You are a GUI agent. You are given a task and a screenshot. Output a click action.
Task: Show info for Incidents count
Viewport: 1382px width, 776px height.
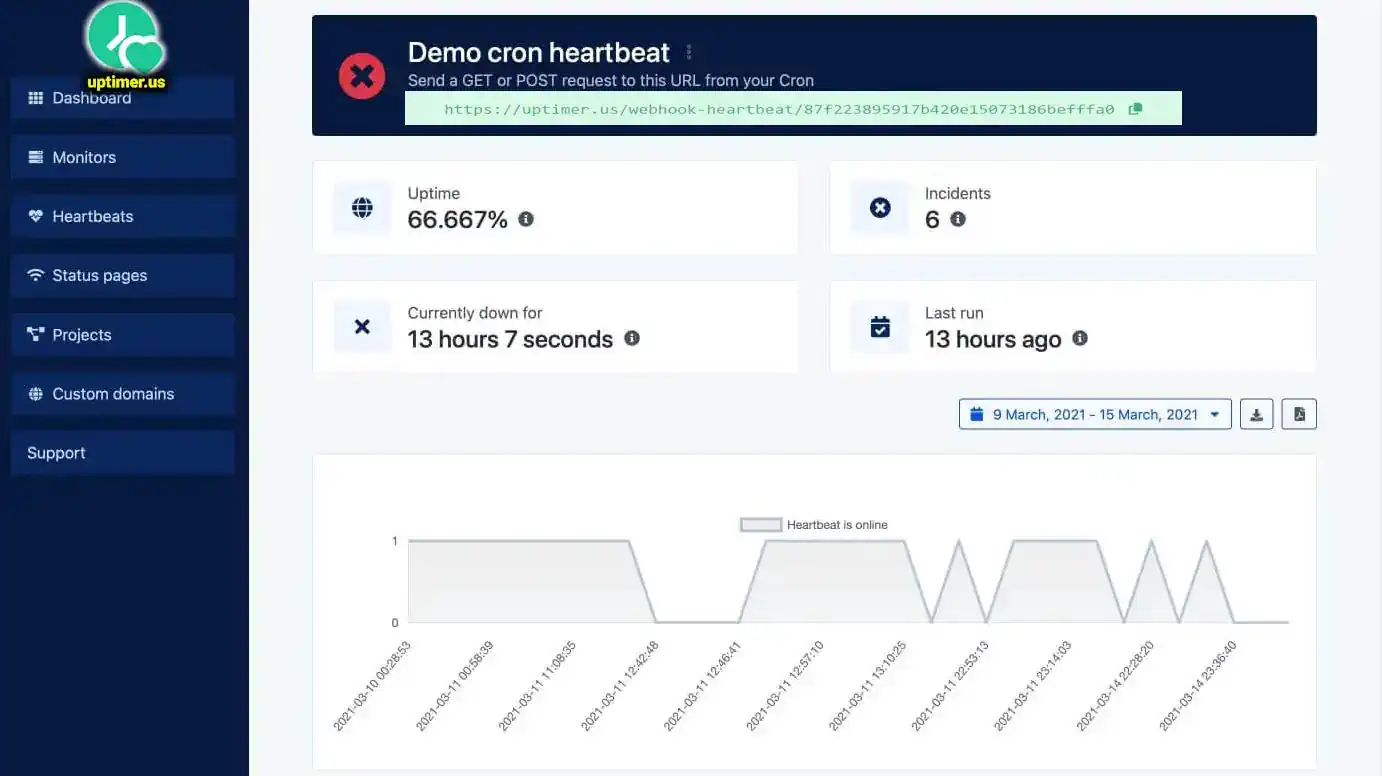[958, 218]
